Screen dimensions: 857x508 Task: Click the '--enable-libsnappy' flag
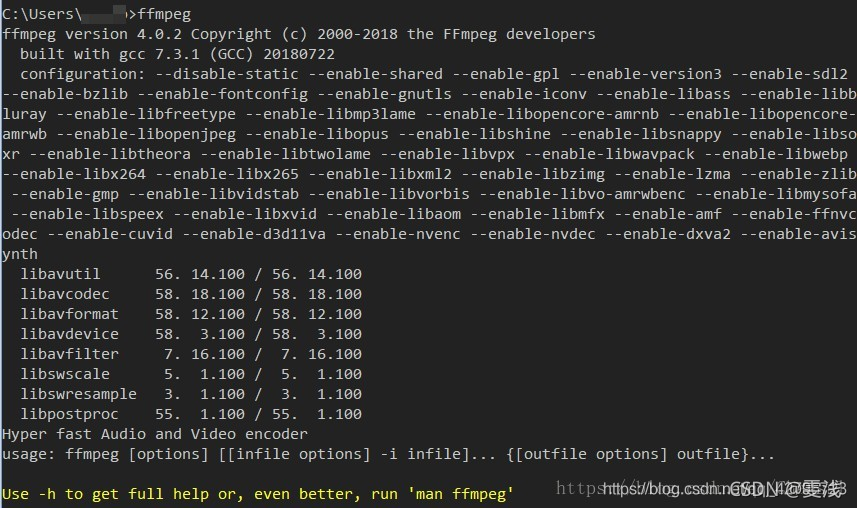641,134
